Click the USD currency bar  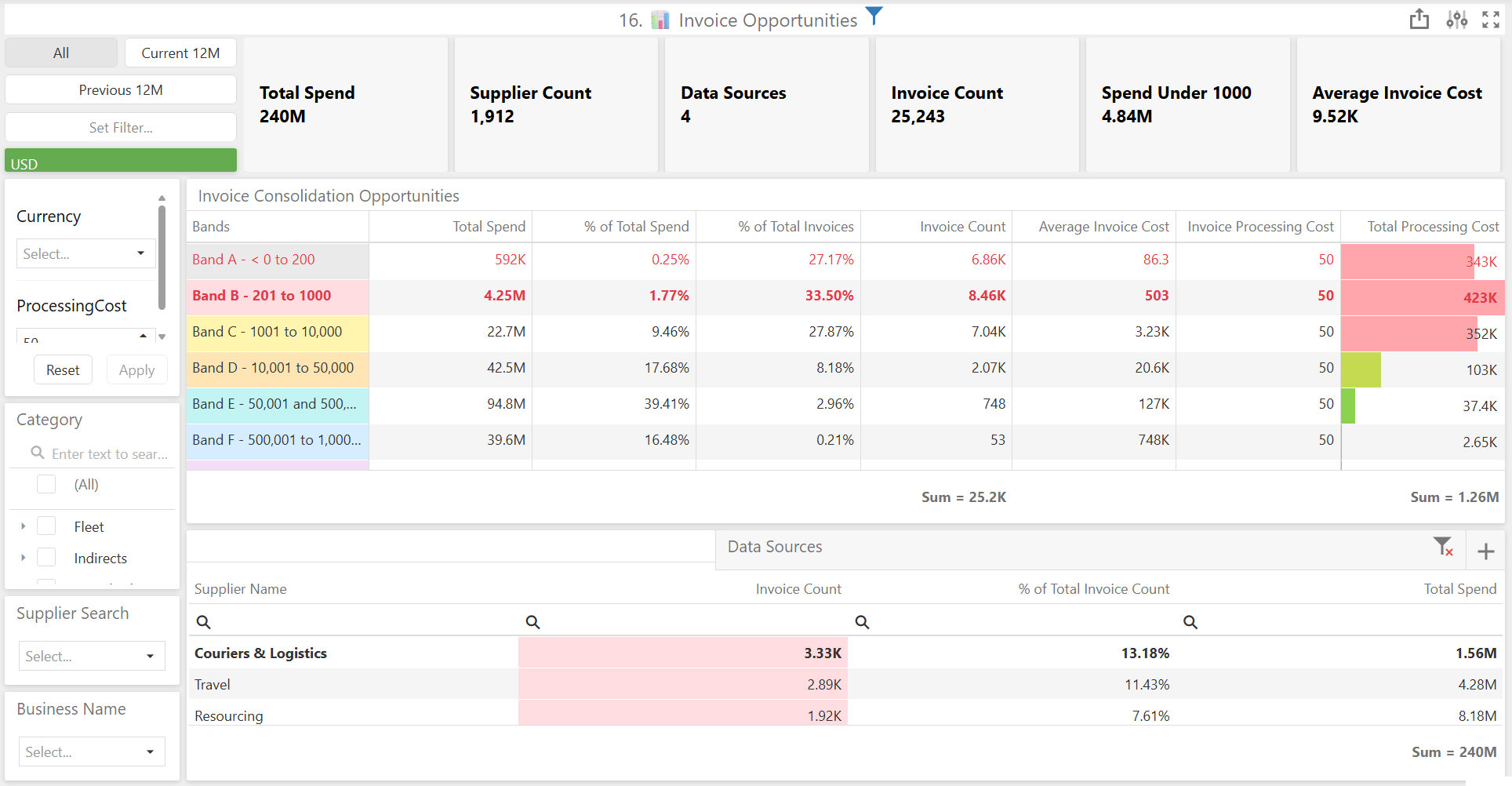(x=121, y=161)
